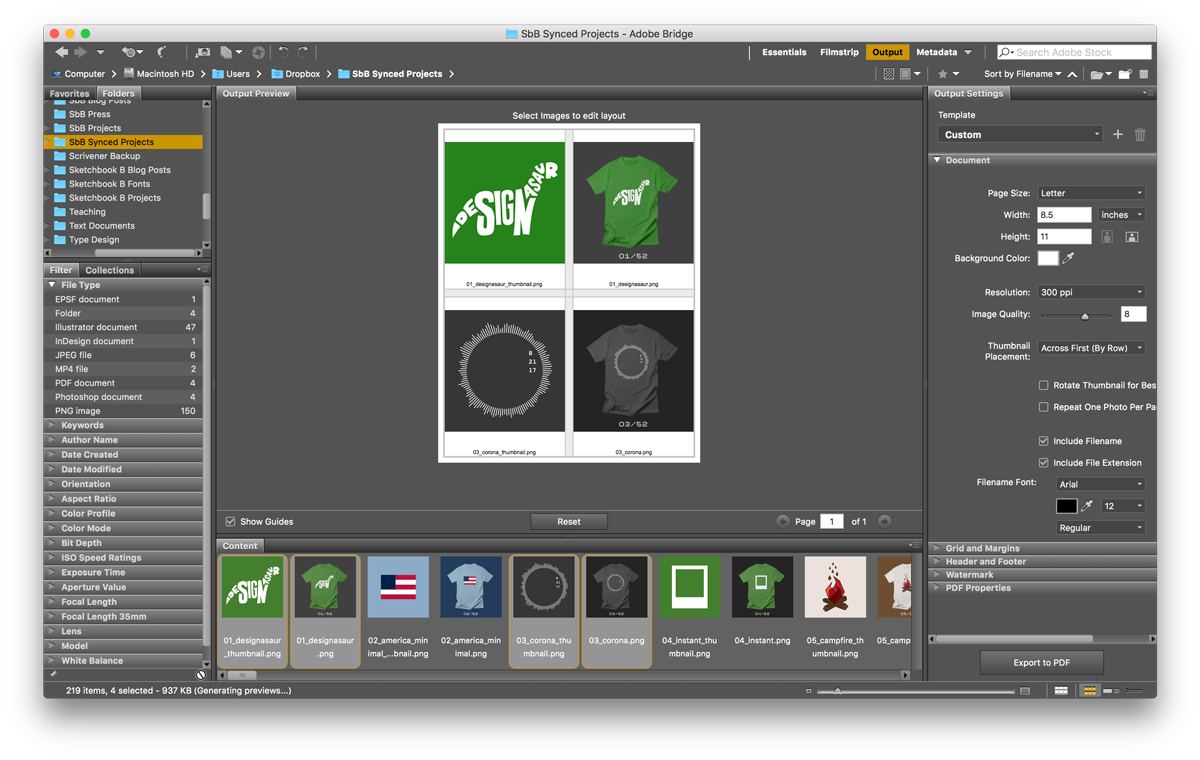Click the Open in Camera Raw icon
This screenshot has width=1200, height=760.
click(258, 52)
